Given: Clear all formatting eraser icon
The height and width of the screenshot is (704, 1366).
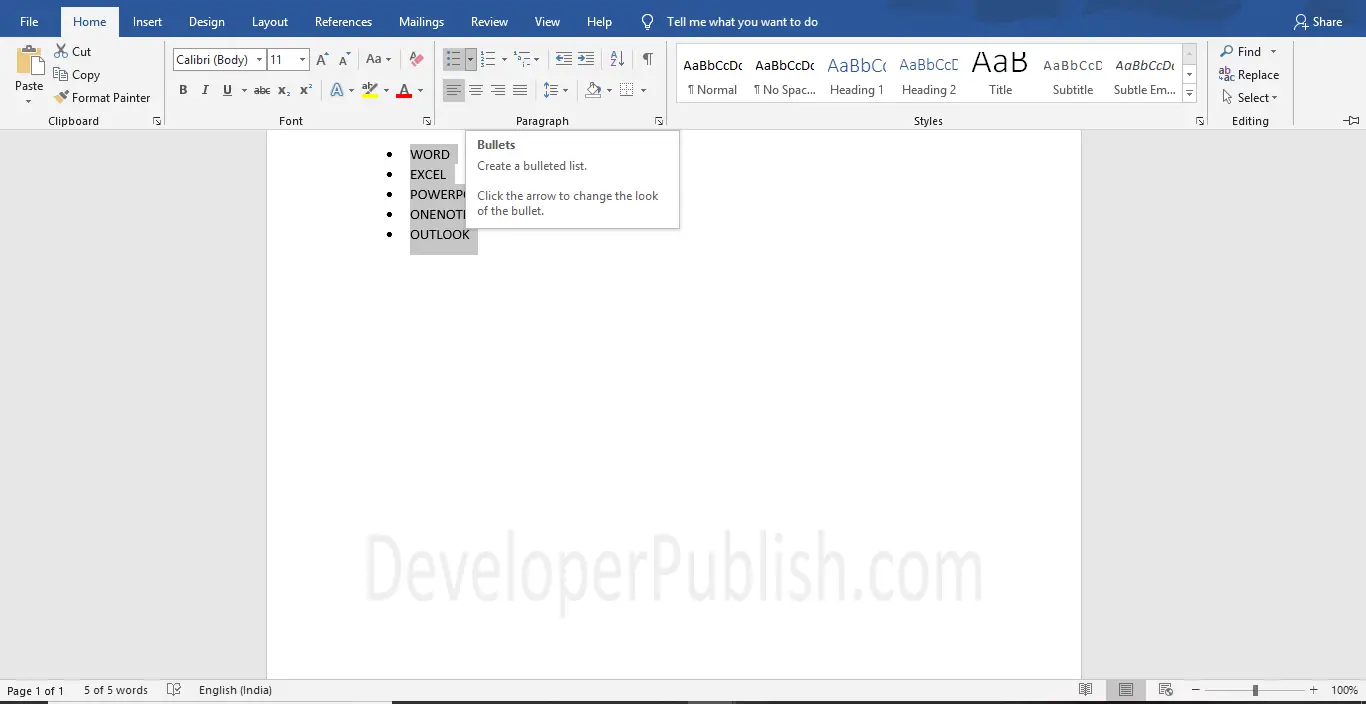Looking at the screenshot, I should click(x=417, y=60).
